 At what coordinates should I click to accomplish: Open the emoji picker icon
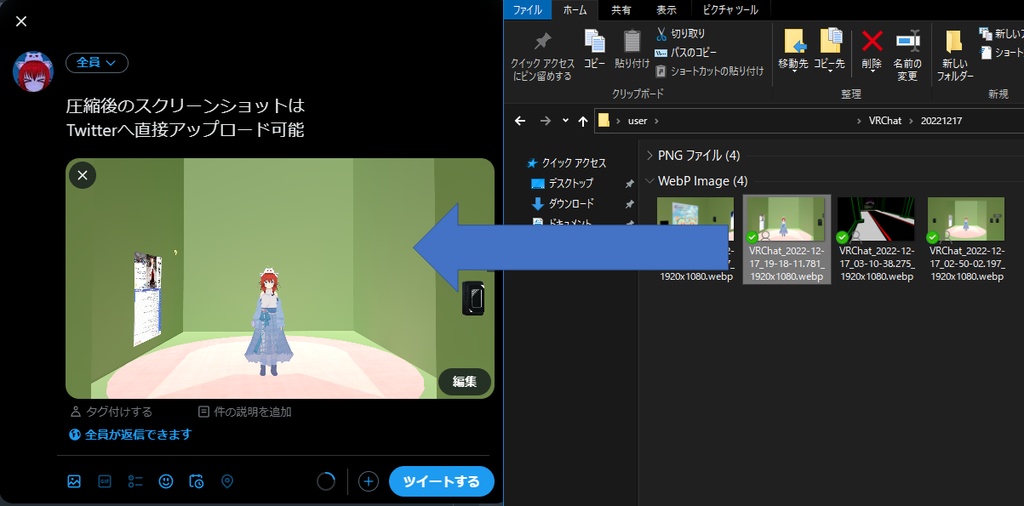166,481
